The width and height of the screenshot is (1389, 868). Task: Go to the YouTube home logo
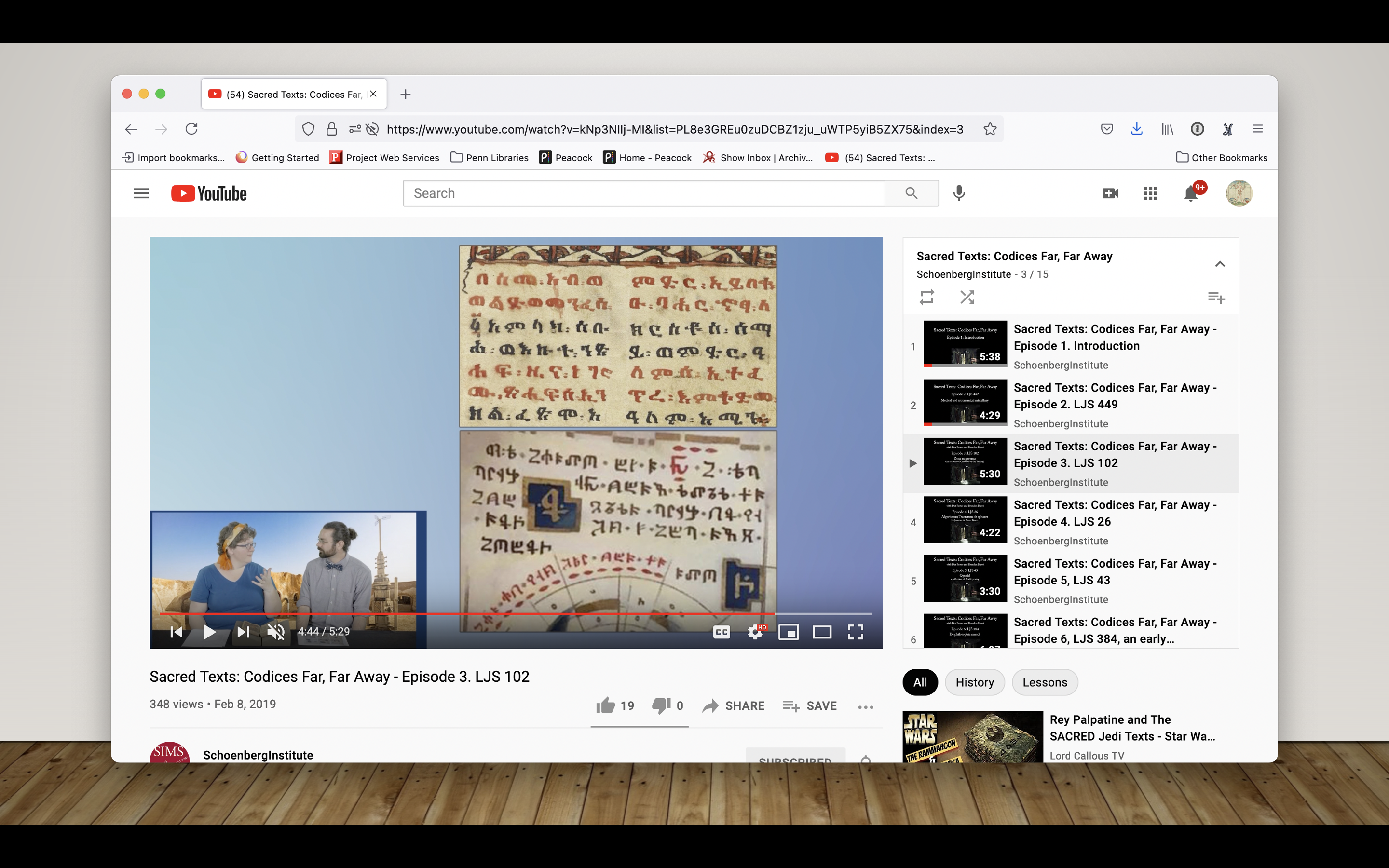[209, 193]
